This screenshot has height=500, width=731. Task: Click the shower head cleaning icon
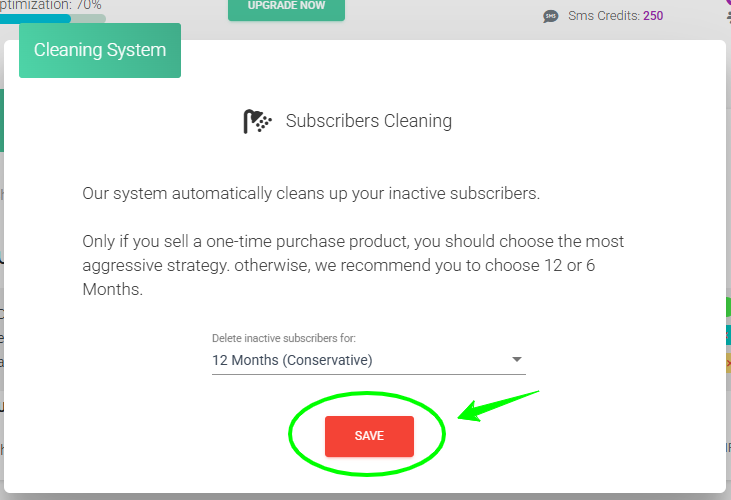pyautogui.click(x=258, y=122)
